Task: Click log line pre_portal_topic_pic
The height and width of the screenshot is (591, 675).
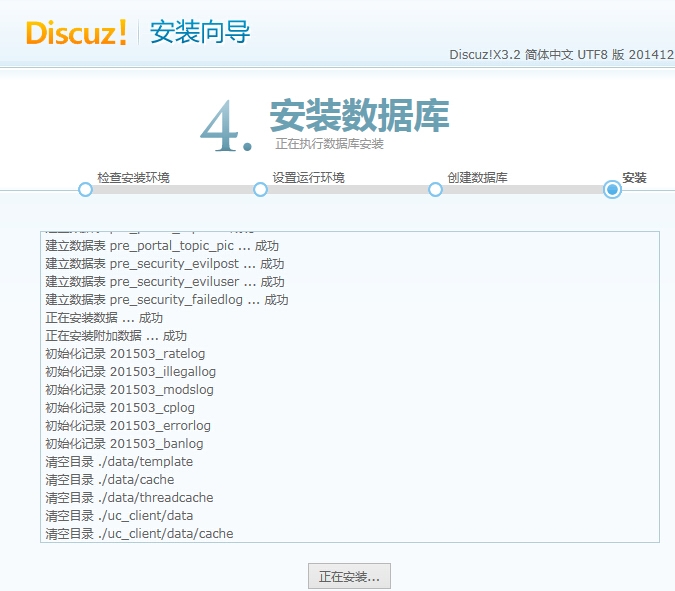Action: (162, 246)
